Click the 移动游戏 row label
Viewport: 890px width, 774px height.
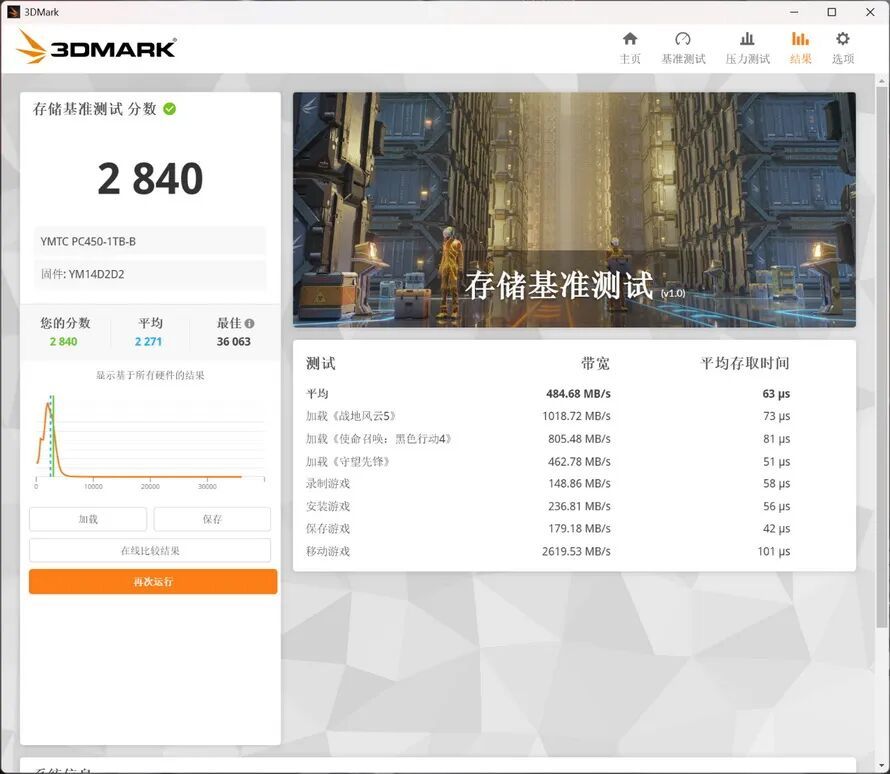pyautogui.click(x=328, y=551)
